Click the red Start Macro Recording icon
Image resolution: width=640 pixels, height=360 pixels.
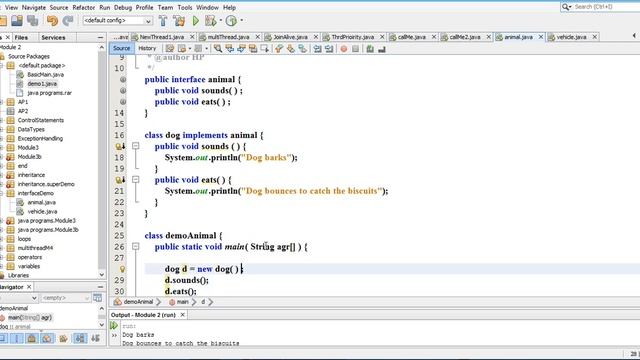click(x=344, y=49)
